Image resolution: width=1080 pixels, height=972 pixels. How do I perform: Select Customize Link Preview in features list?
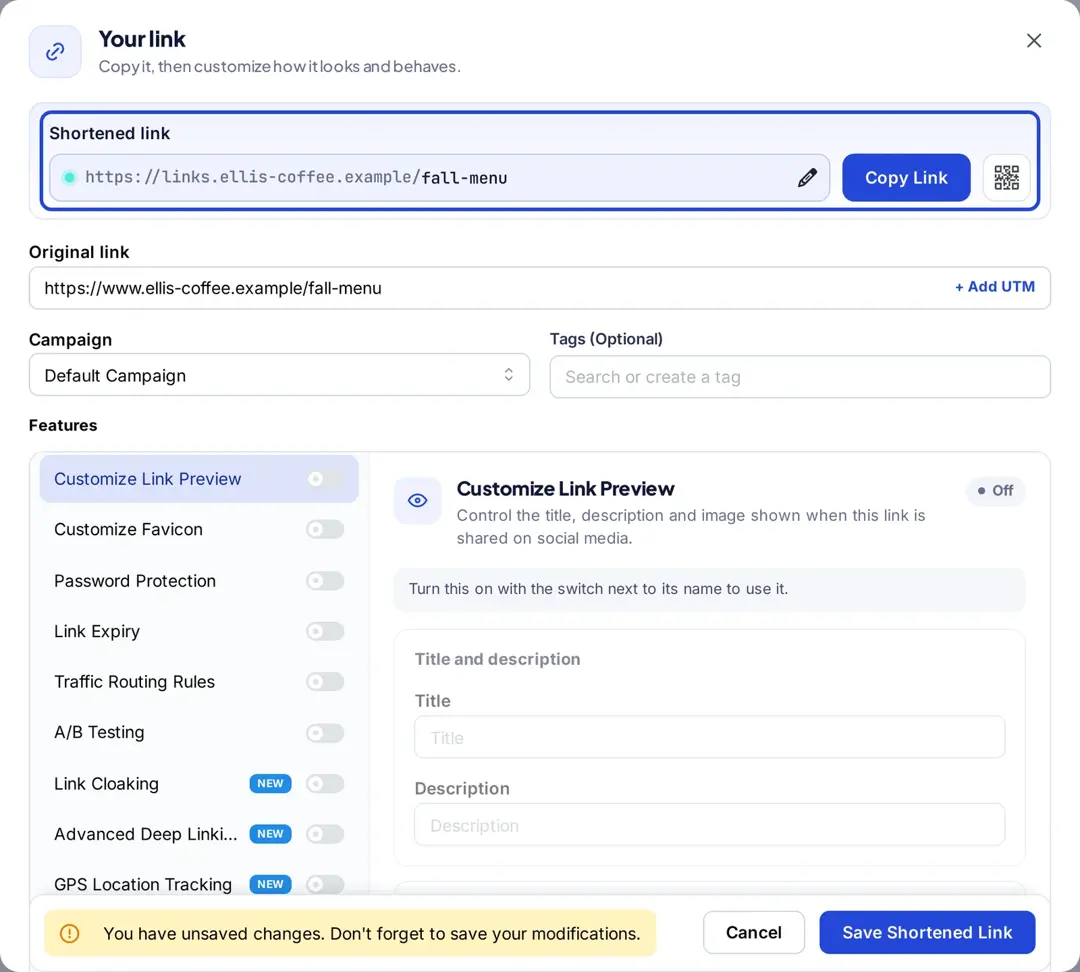(x=199, y=479)
